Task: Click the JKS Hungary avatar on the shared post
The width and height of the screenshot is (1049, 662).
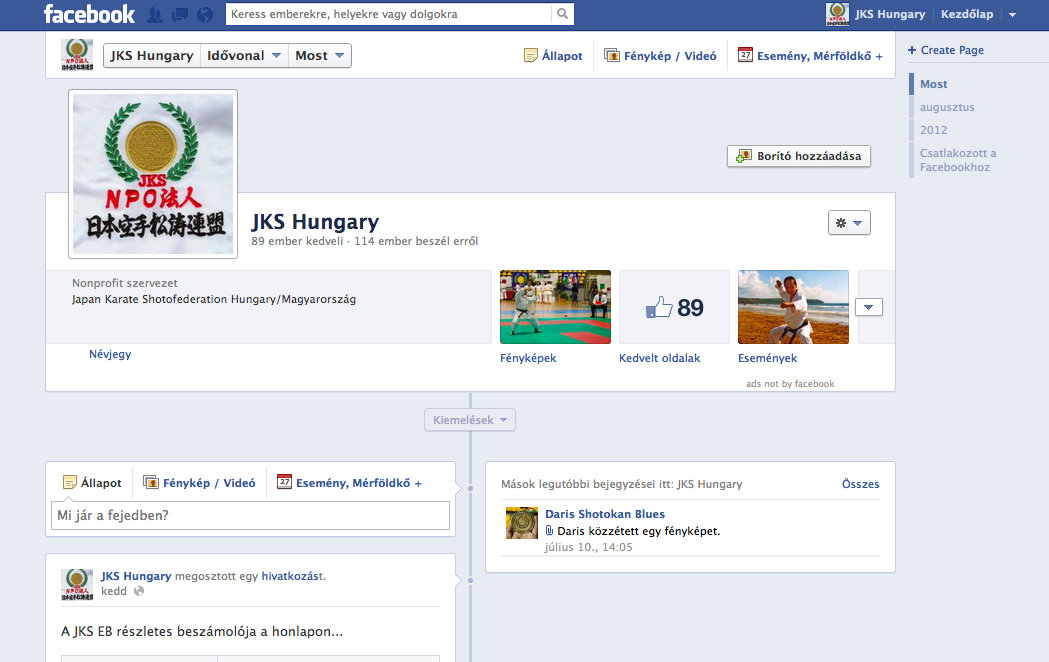Action: 77,585
